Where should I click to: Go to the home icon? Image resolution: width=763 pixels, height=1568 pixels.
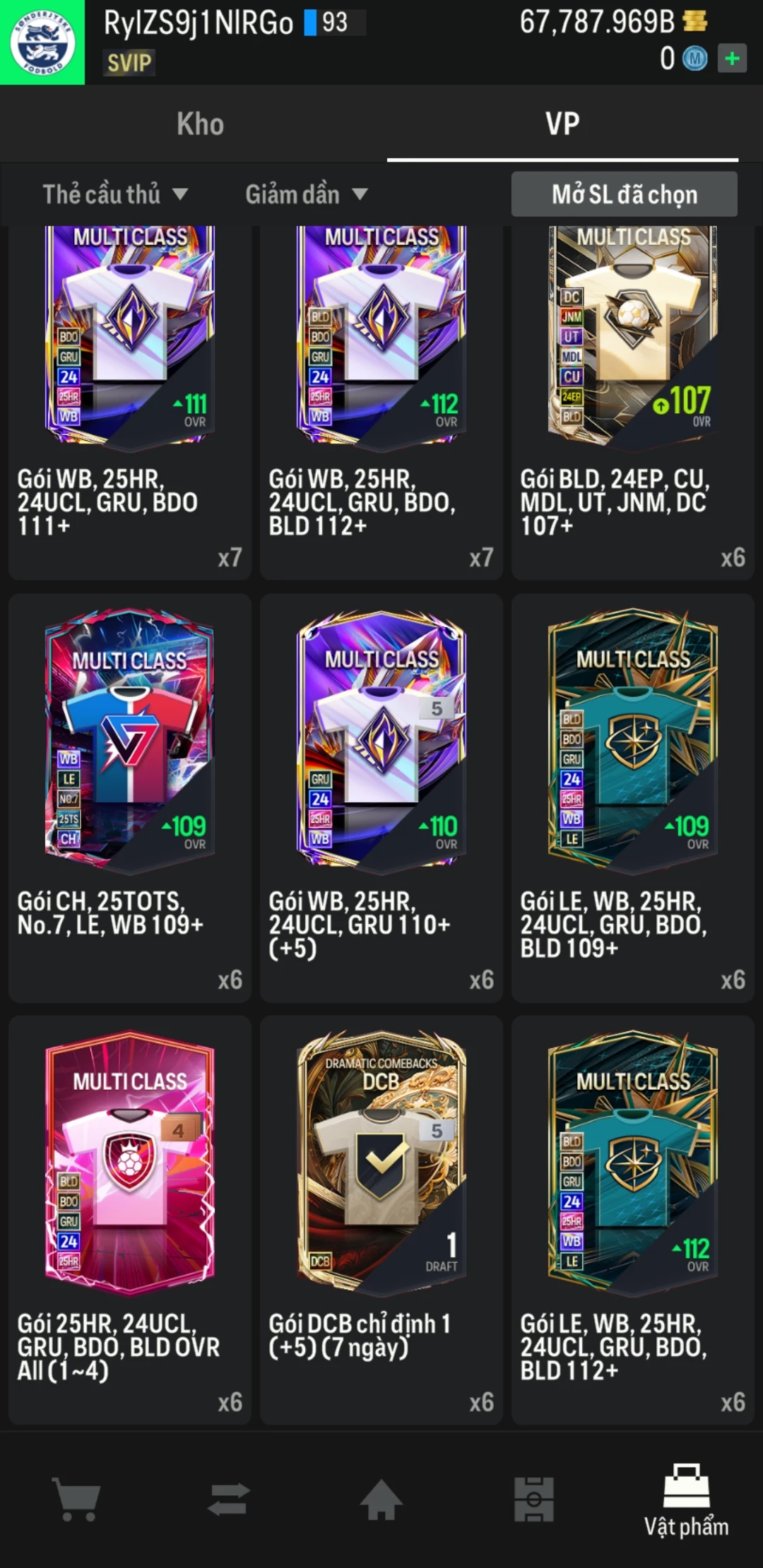(381, 1499)
